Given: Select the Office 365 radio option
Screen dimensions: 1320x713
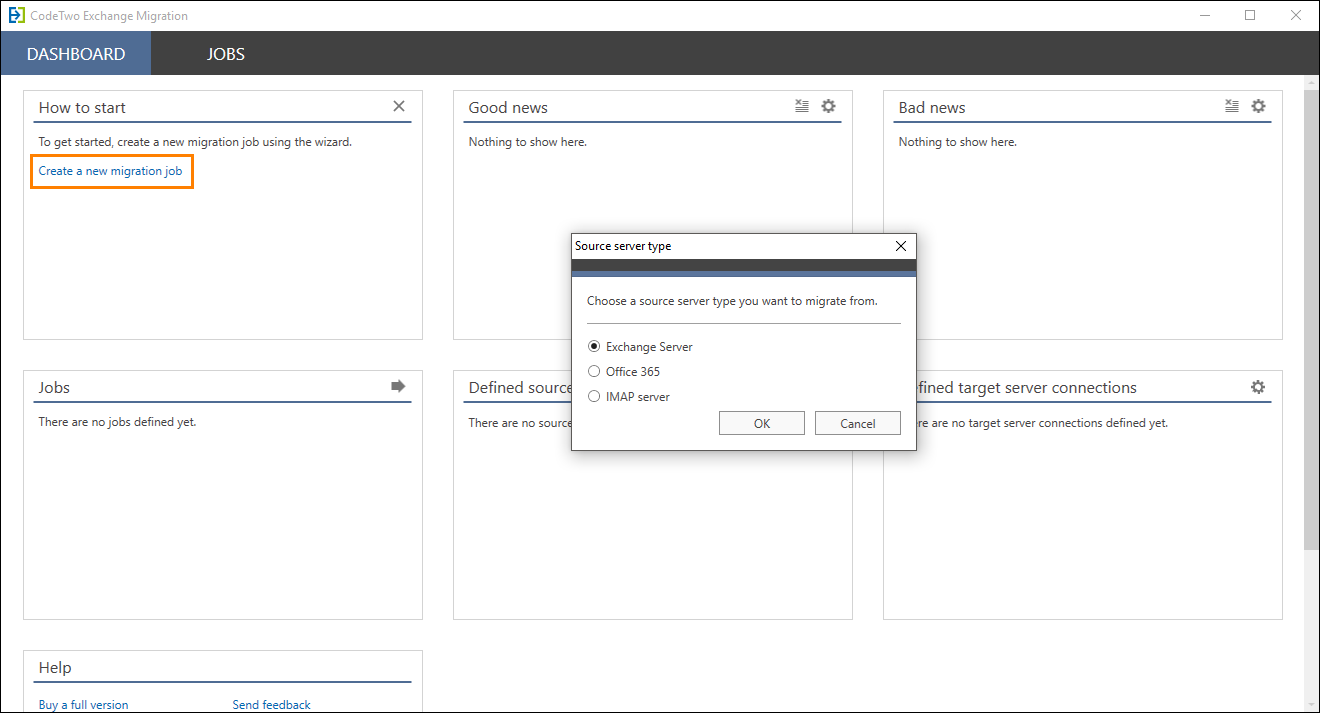Looking at the screenshot, I should click(x=624, y=372).
